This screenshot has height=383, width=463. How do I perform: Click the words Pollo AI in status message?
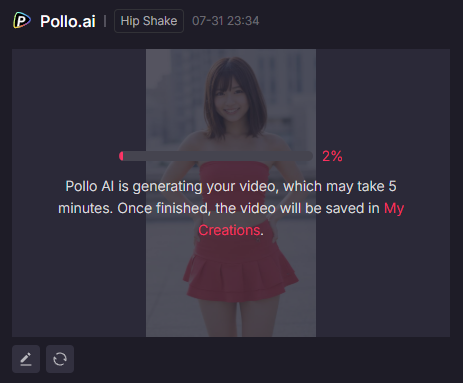(x=90, y=186)
